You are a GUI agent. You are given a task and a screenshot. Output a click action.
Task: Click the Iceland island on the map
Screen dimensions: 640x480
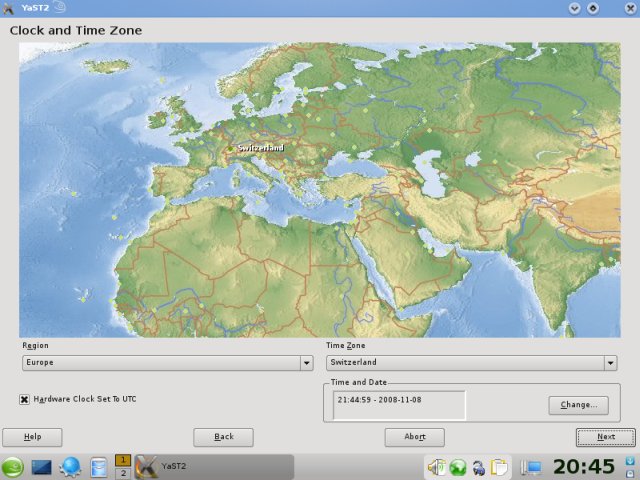click(107, 66)
